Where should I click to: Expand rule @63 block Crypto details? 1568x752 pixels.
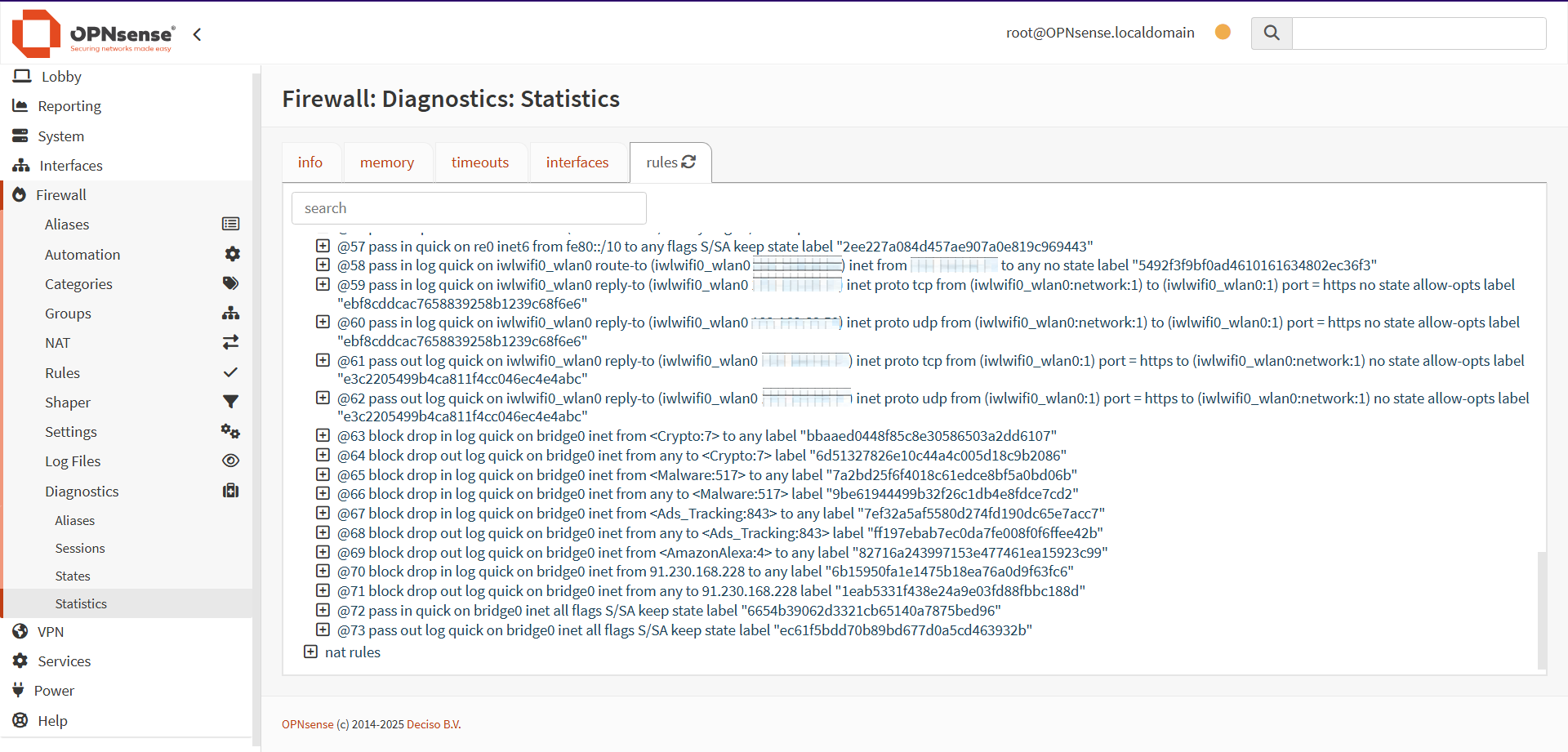(323, 435)
